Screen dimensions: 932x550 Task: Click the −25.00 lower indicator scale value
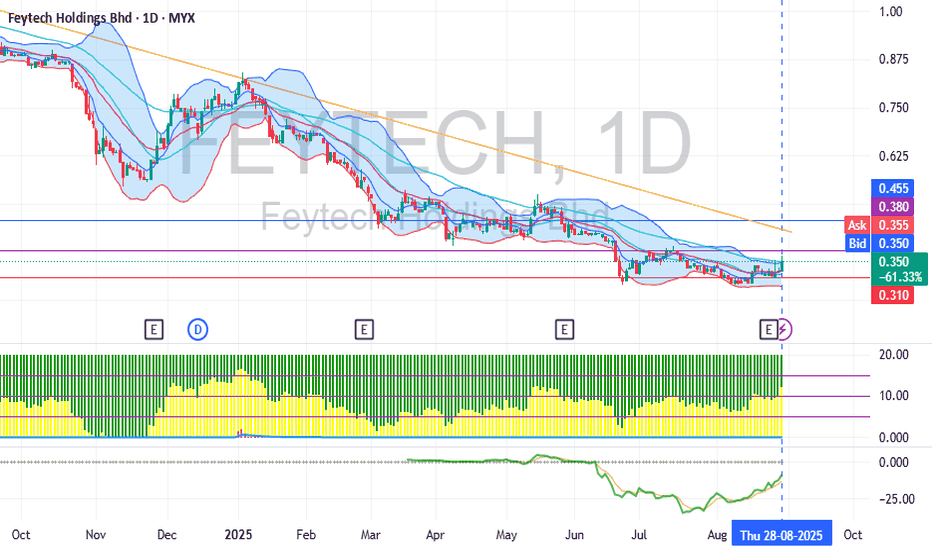[x=896, y=499]
